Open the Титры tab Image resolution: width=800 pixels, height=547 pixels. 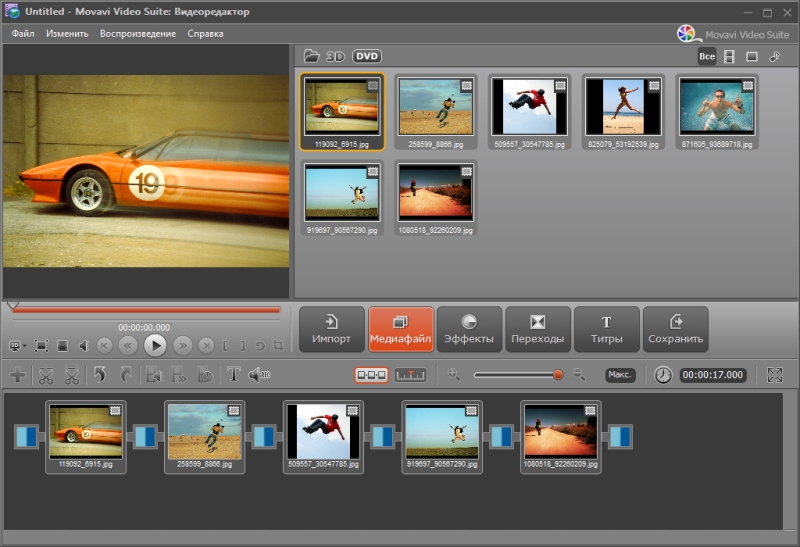pos(607,329)
